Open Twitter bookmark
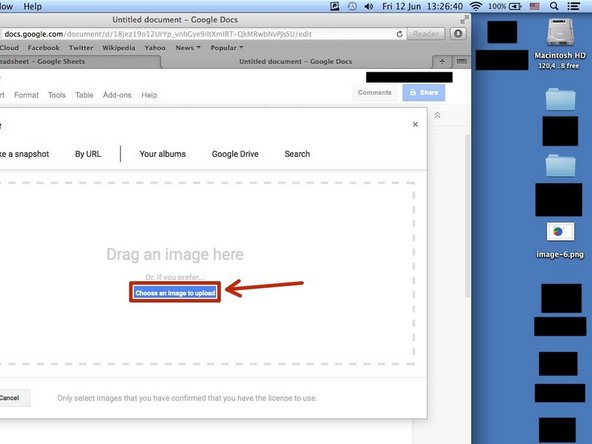The image size is (592, 444). (x=81, y=48)
